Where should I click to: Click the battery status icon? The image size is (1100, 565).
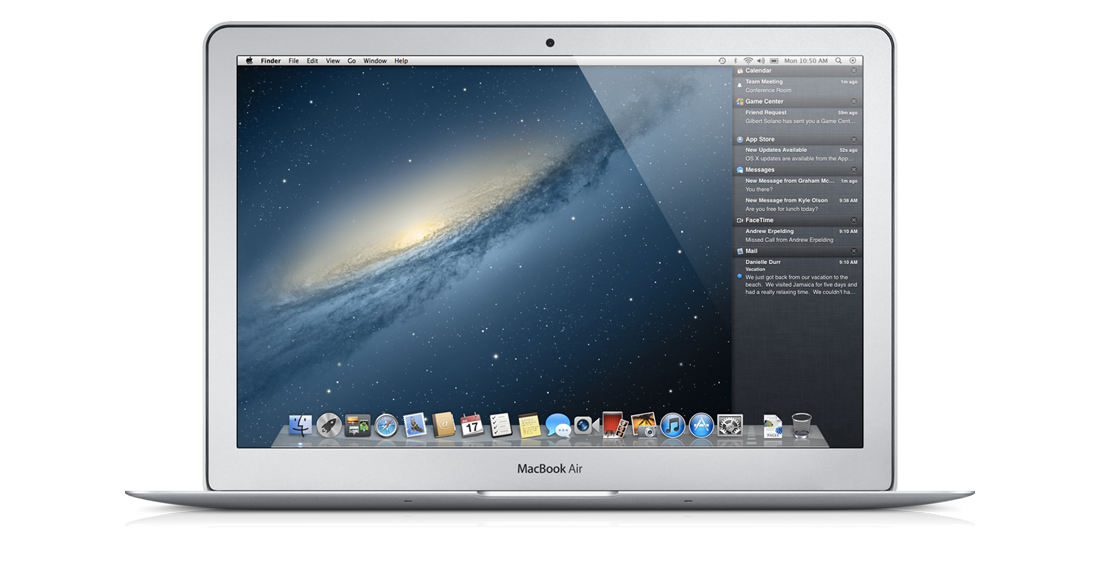[774, 61]
